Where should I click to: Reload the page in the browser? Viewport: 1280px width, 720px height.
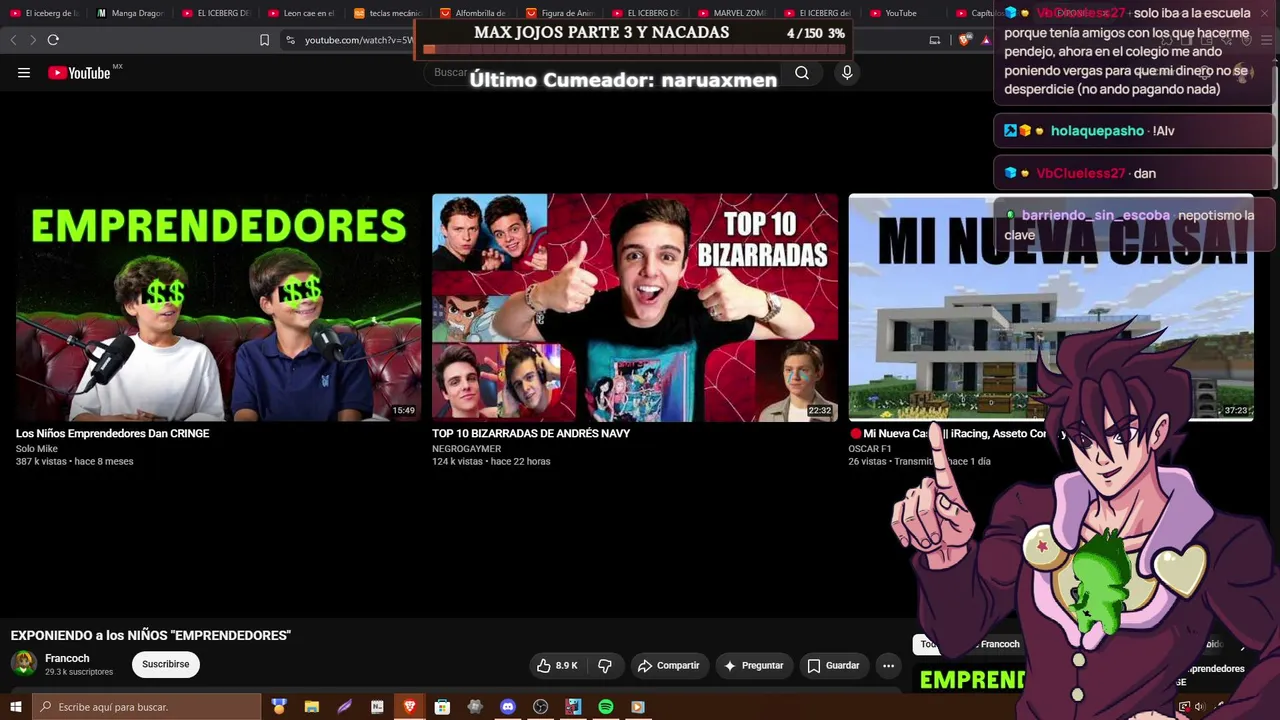point(53,40)
